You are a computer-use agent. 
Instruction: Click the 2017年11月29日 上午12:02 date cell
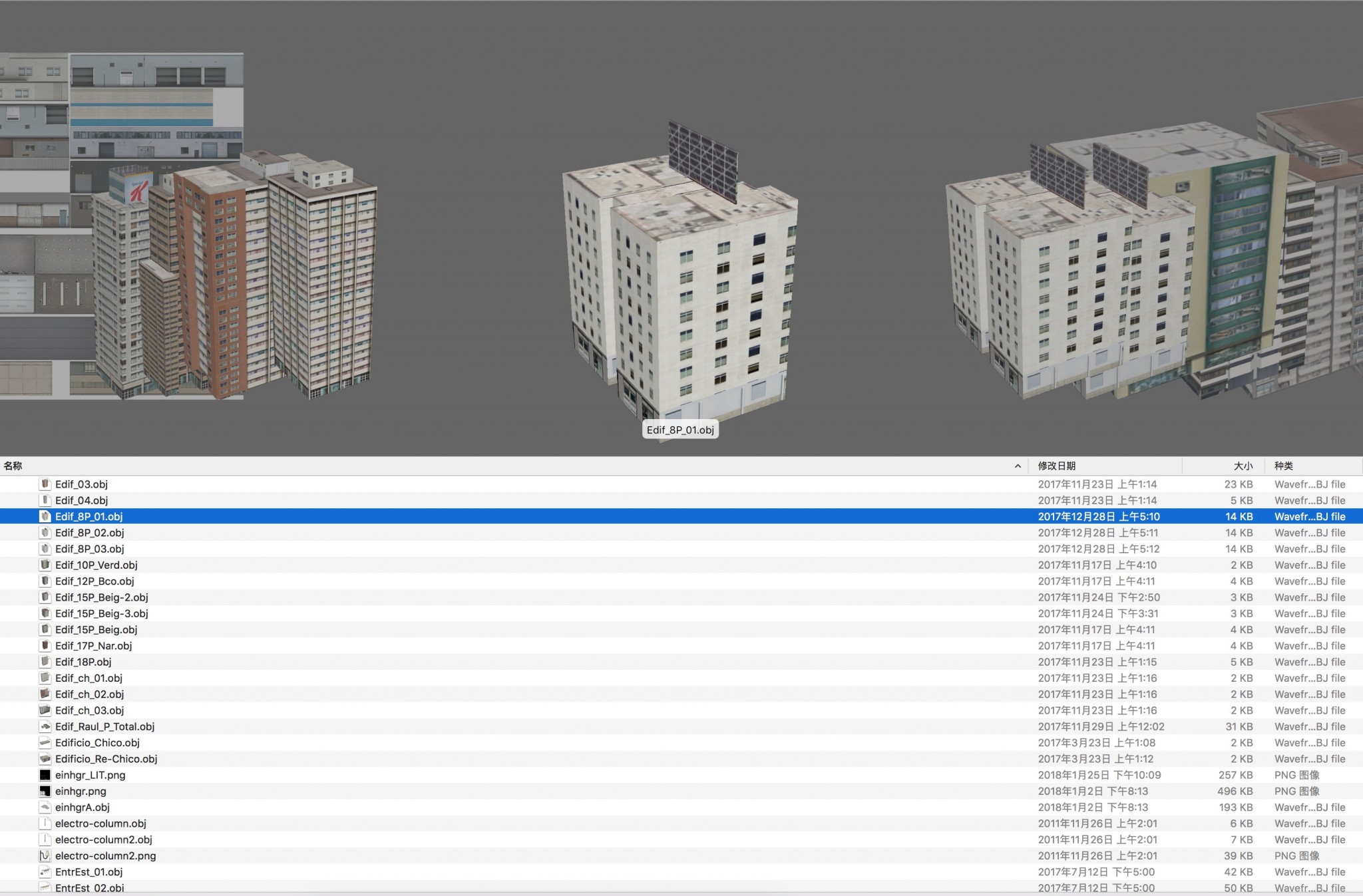[x=1101, y=726]
